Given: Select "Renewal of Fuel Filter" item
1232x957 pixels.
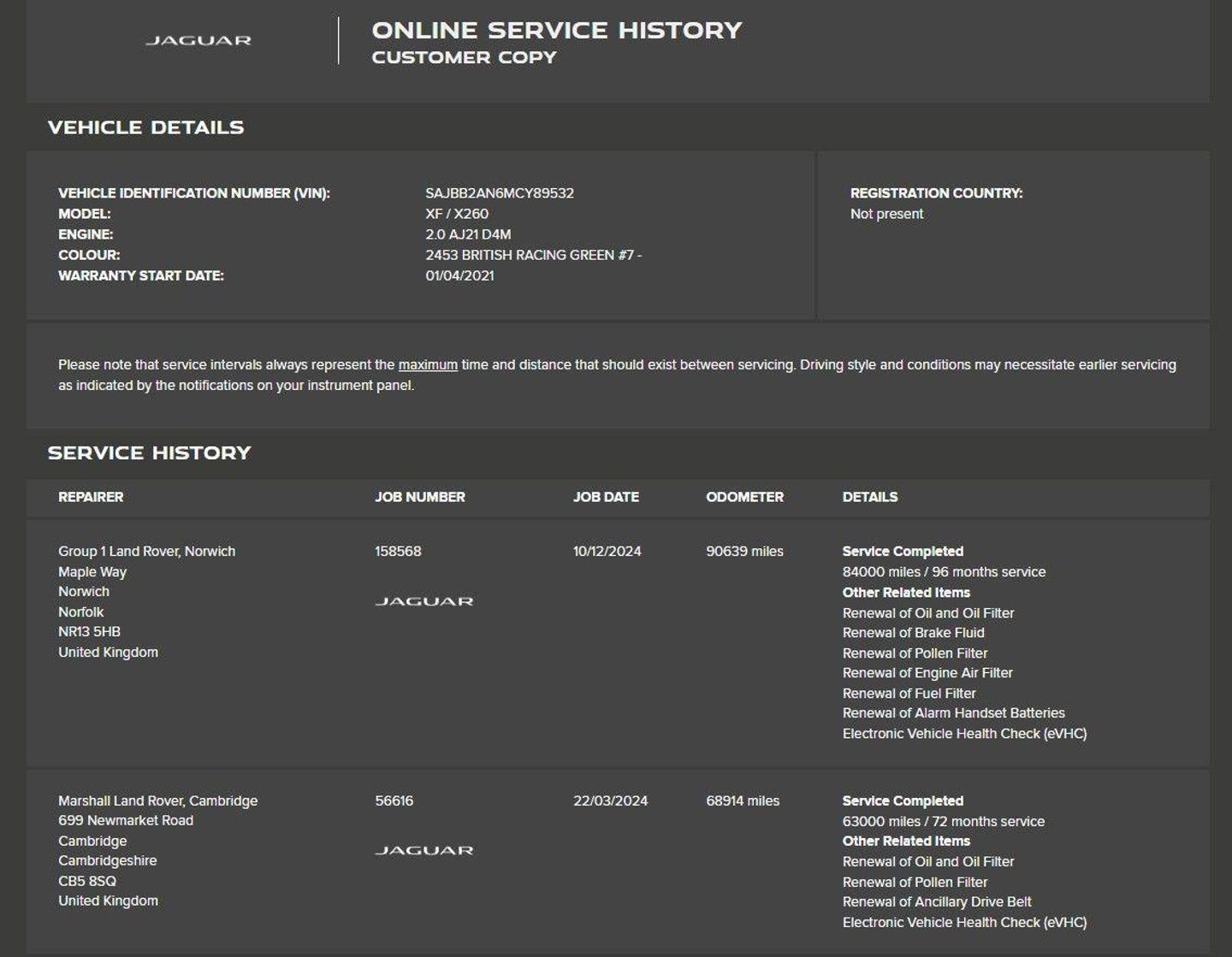Looking at the screenshot, I should [909, 694].
